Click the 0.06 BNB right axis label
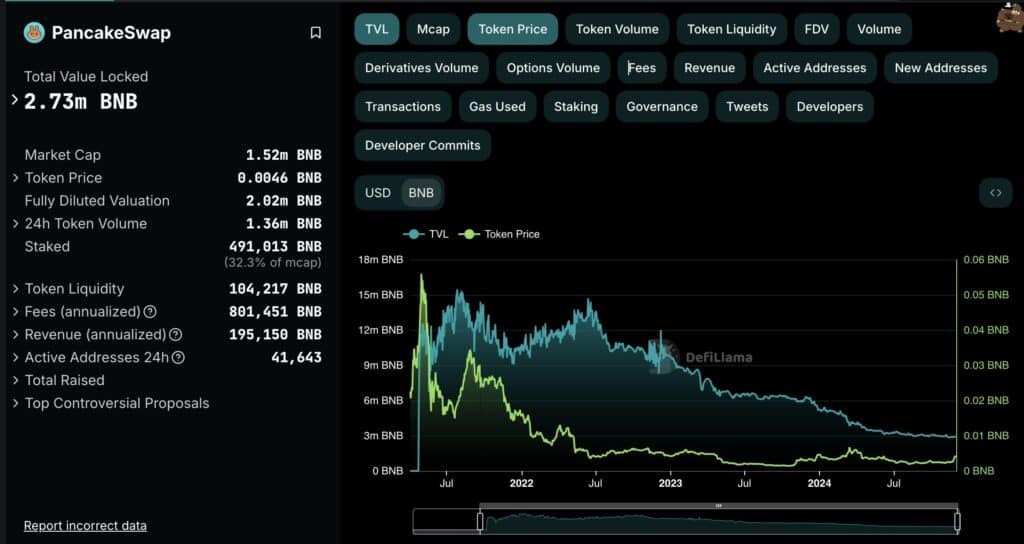The width and height of the screenshot is (1024, 544). tap(986, 260)
